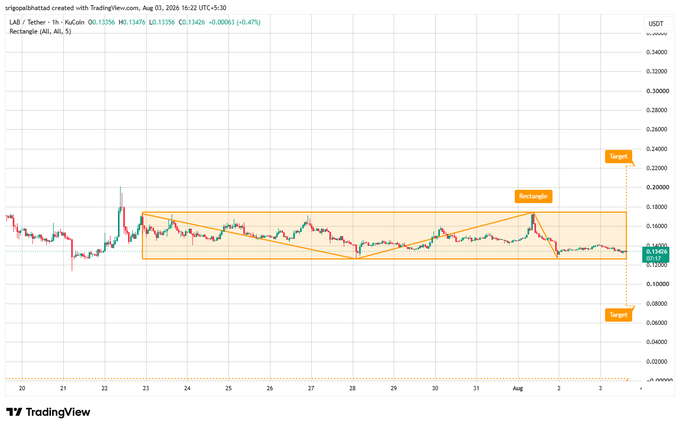The image size is (680, 428).
Task: Click the change value +0.00063 (+0.47%)
Action: coord(235,22)
